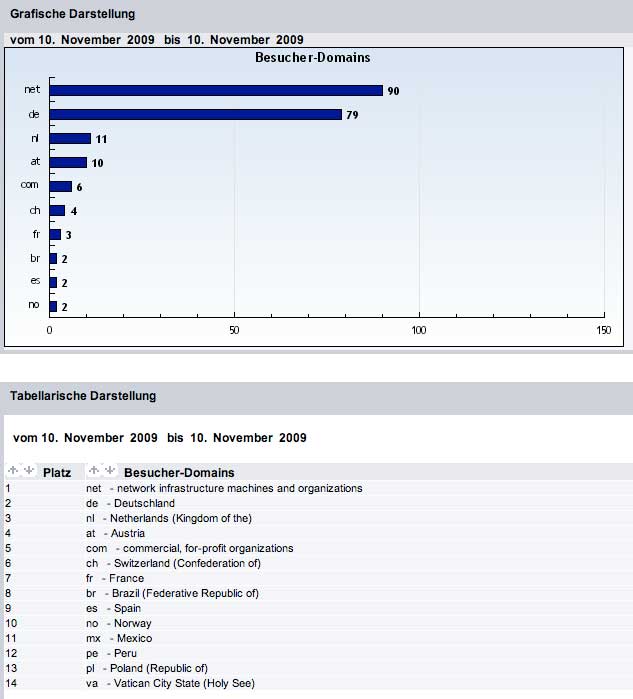Select the Tabellarische Darstellung section header
Image resolution: width=633 pixels, height=699 pixels.
pos(83,396)
